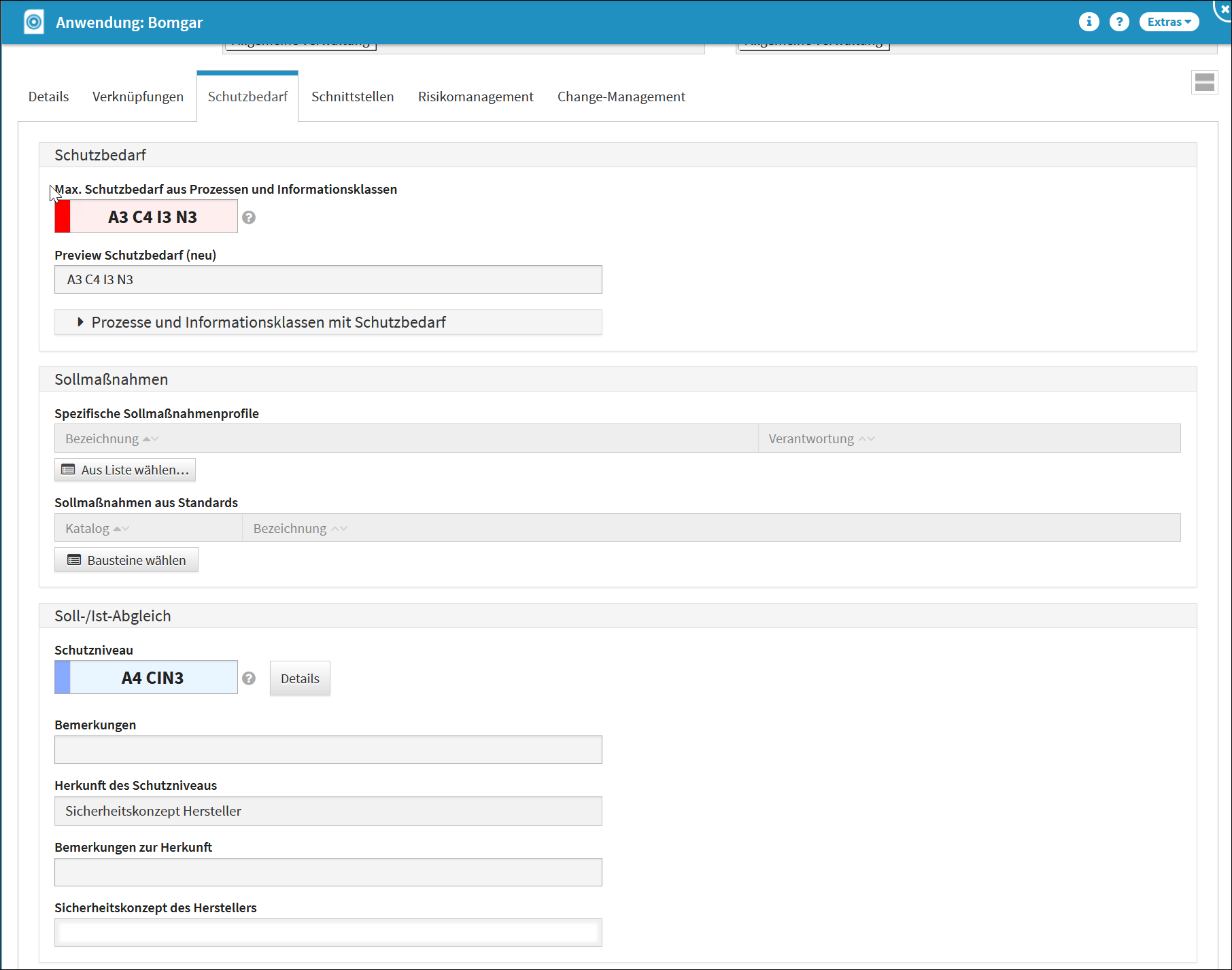1232x970 pixels.
Task: Focus the Bemerkungen text field
Action: click(328, 750)
